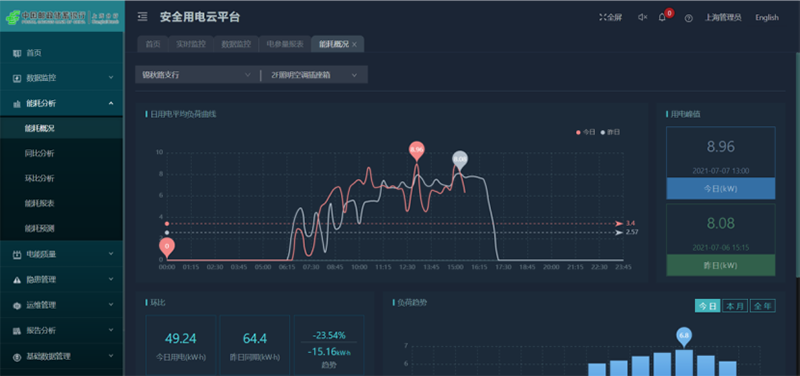Select the 全年 load trend button
Image resolution: width=800 pixels, height=376 pixels.
[763, 306]
